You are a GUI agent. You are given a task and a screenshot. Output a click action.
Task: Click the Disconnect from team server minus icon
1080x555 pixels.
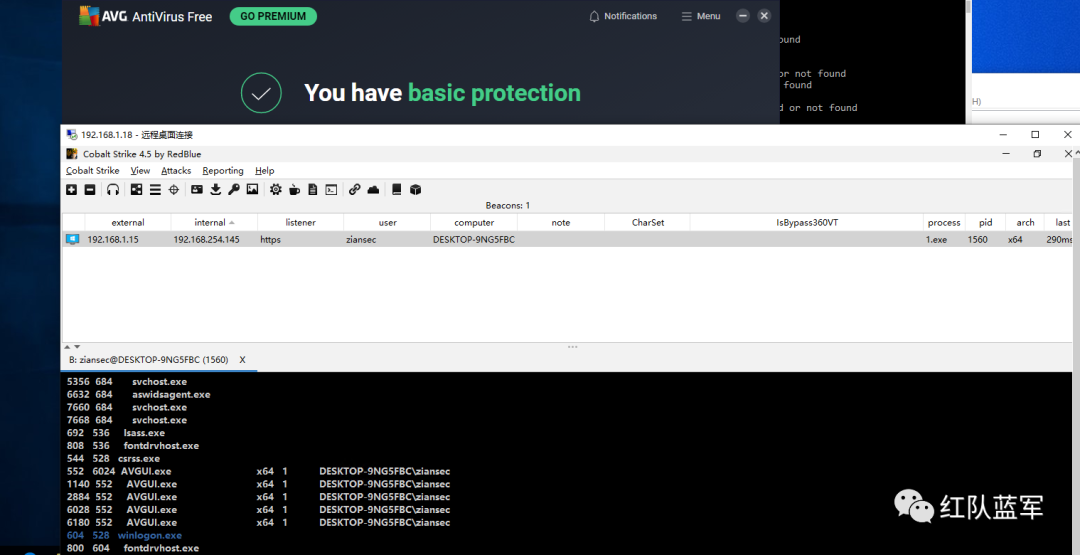point(90,189)
